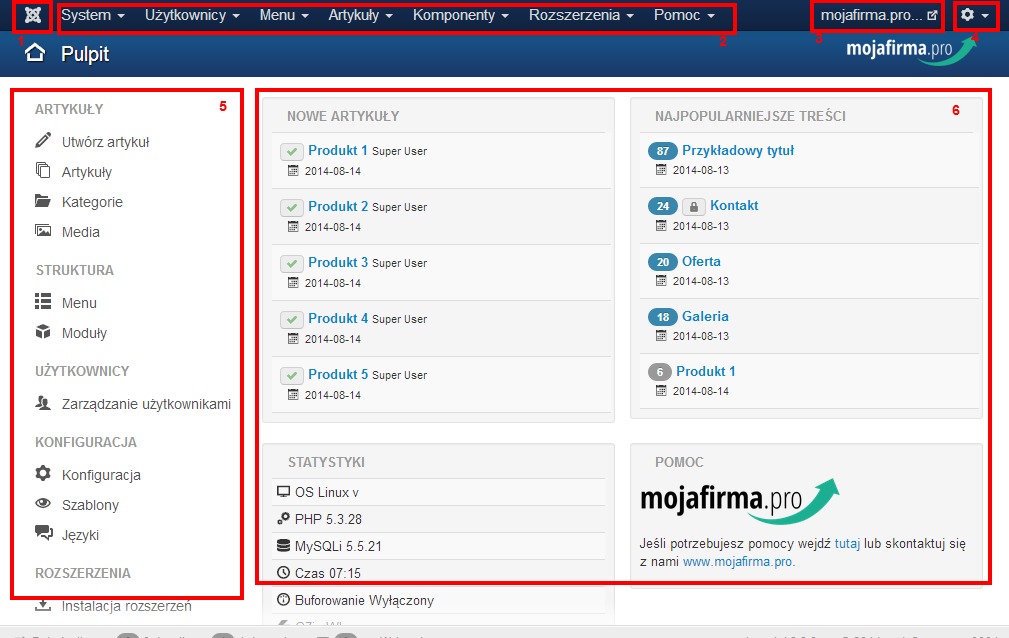Screen dimensions: 1009x638
Task: Click the Joomla logo icon in top bar
Action: 31,17
